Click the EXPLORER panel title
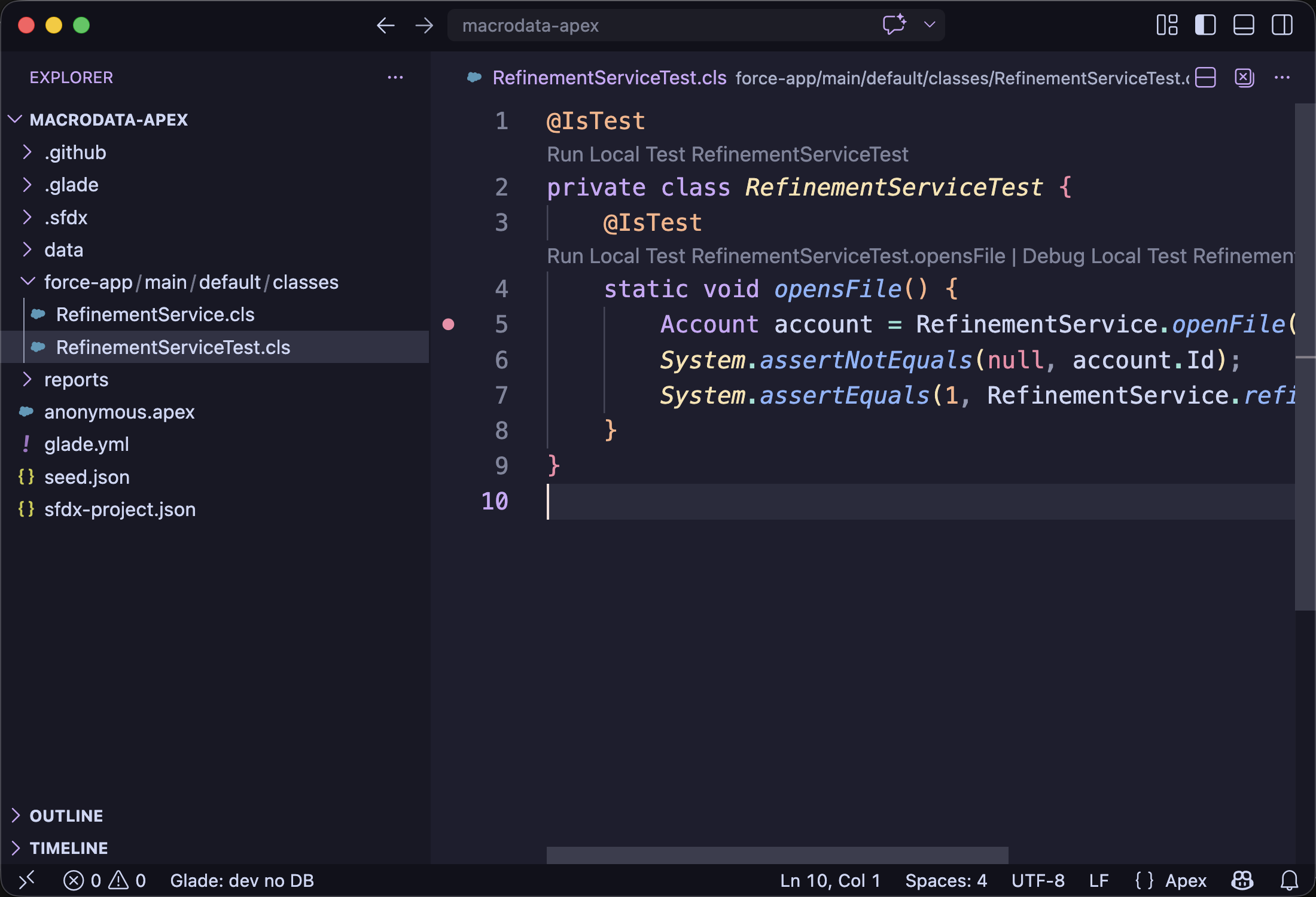 point(71,78)
